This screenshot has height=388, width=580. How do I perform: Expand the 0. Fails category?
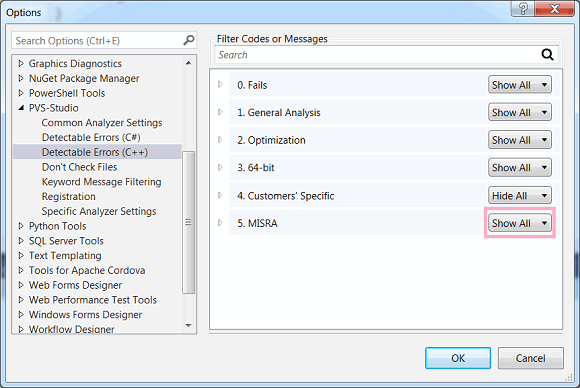(220, 85)
